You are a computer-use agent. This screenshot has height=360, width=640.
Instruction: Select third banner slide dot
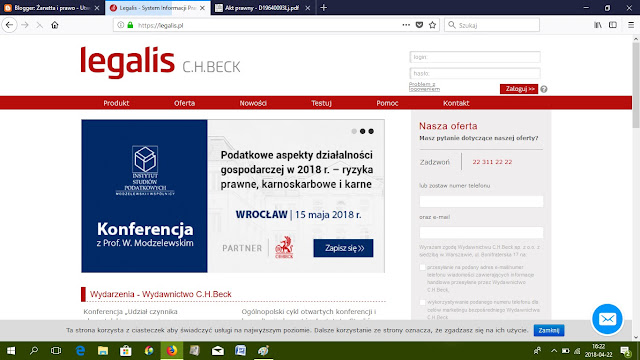click(371, 131)
